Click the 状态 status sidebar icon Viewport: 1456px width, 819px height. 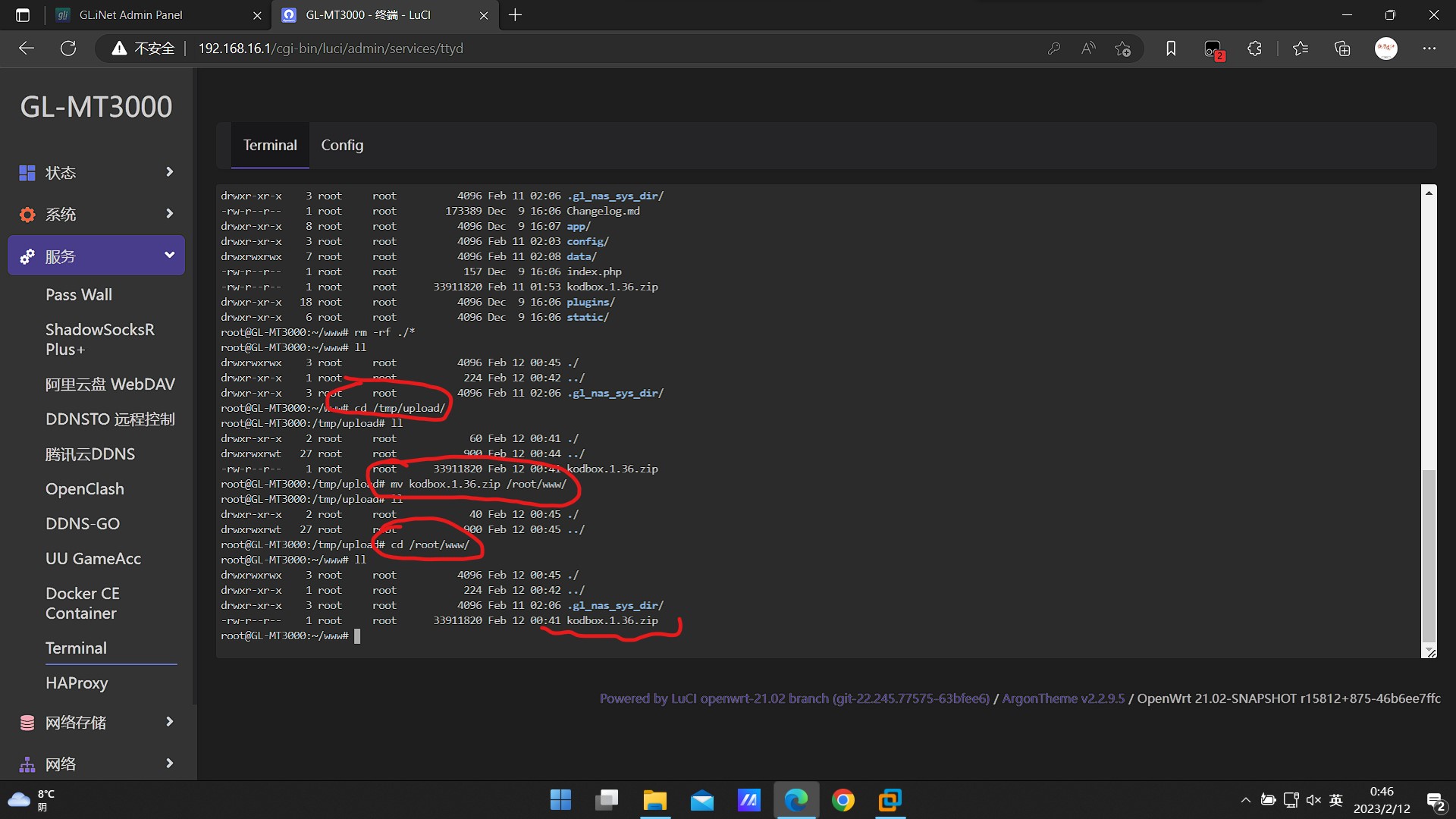coord(27,173)
